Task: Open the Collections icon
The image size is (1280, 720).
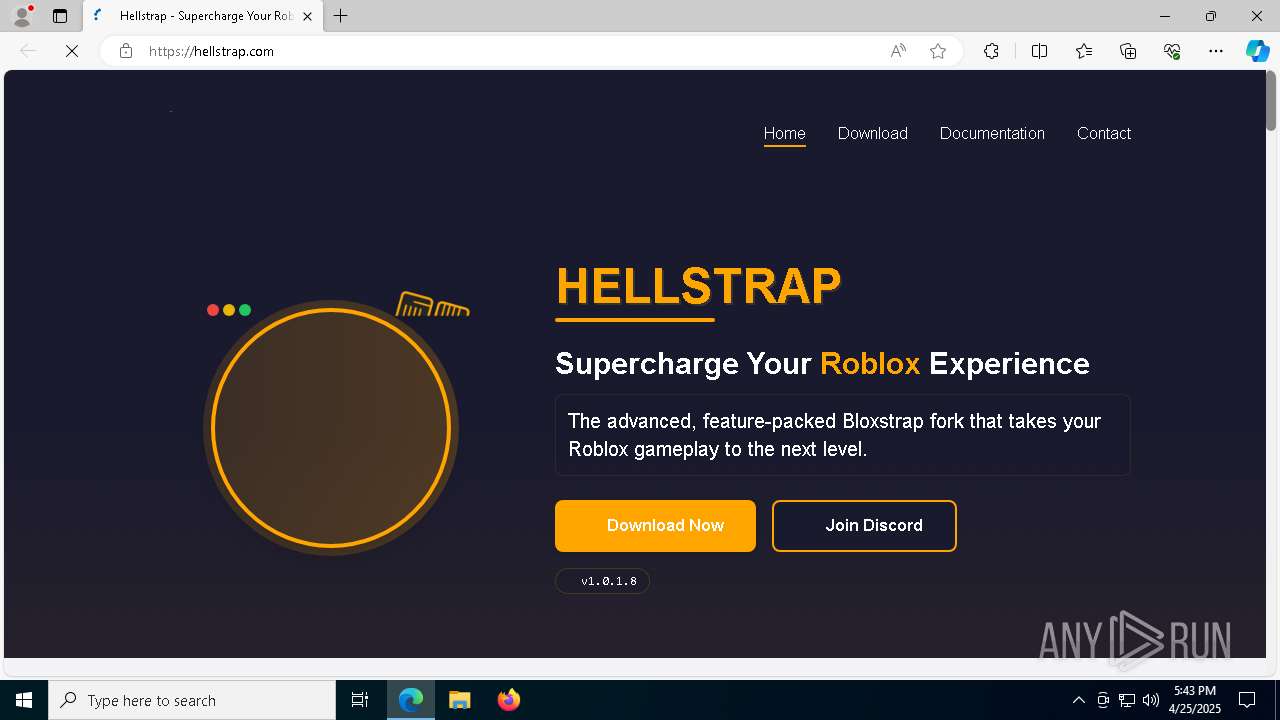Action: (x=1128, y=51)
